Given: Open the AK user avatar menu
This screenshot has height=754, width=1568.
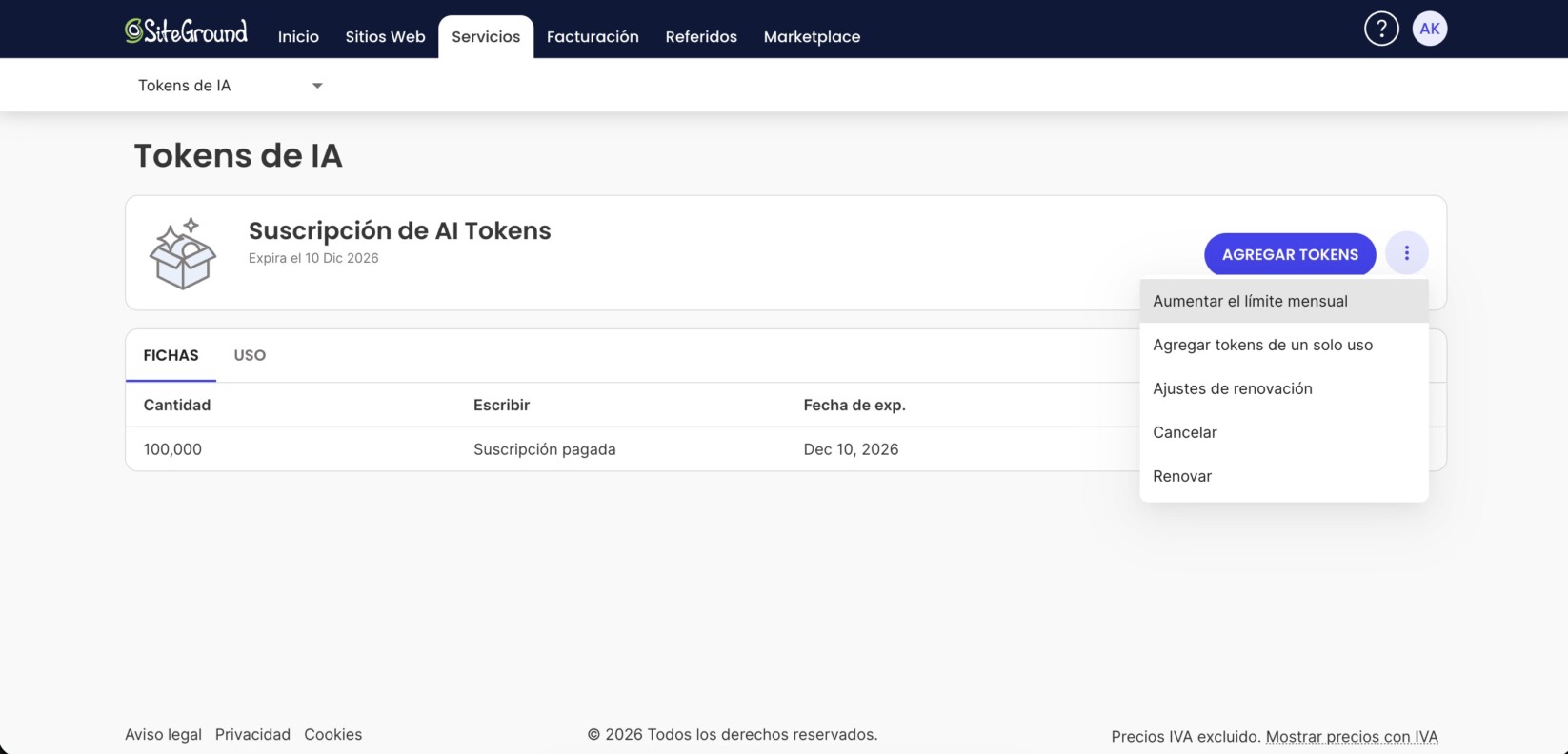Looking at the screenshot, I should 1430,29.
